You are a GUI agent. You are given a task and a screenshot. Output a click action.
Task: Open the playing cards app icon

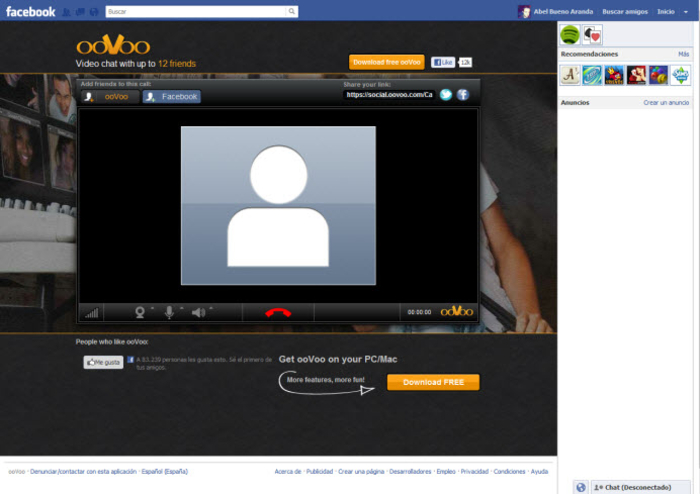(592, 35)
